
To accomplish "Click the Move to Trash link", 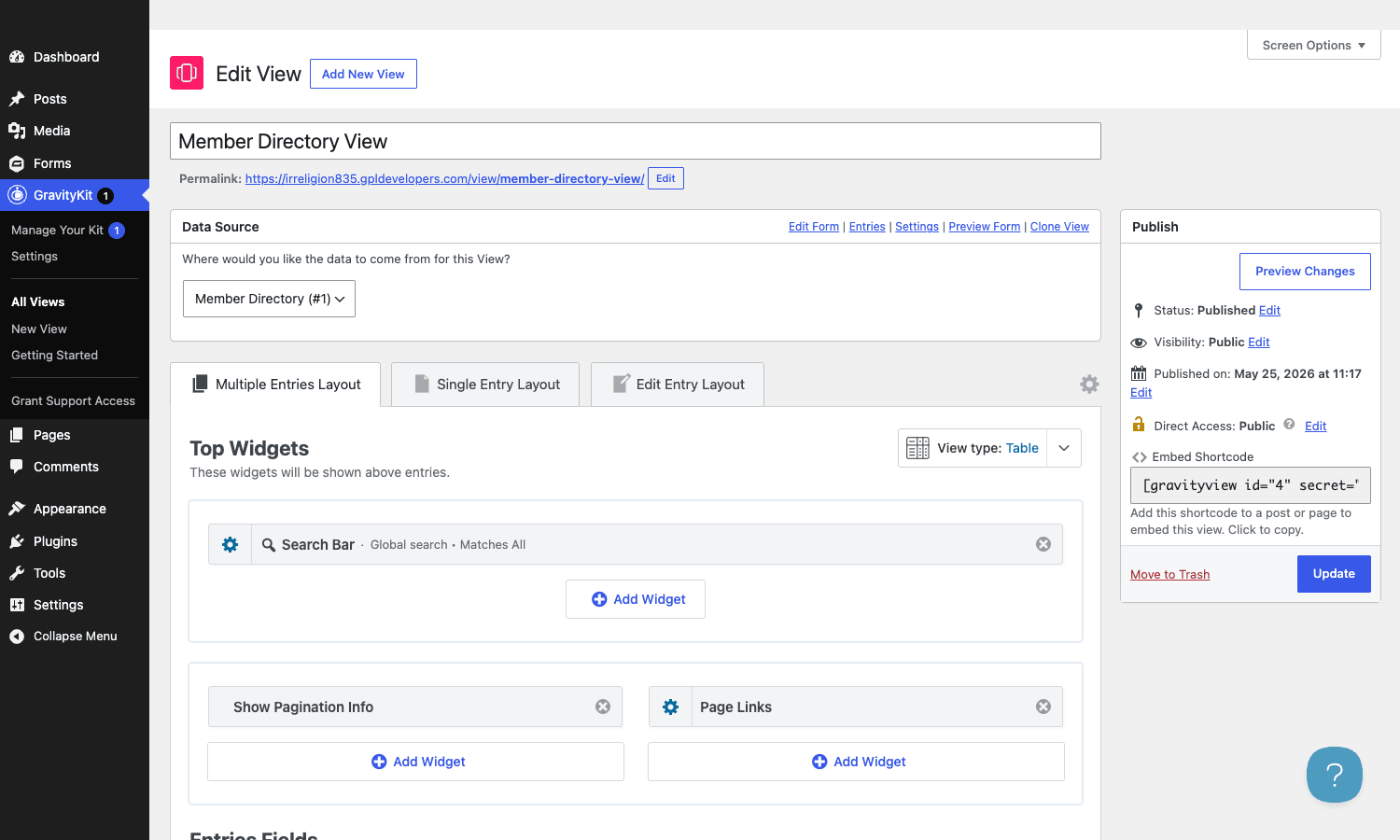I will click(1169, 574).
